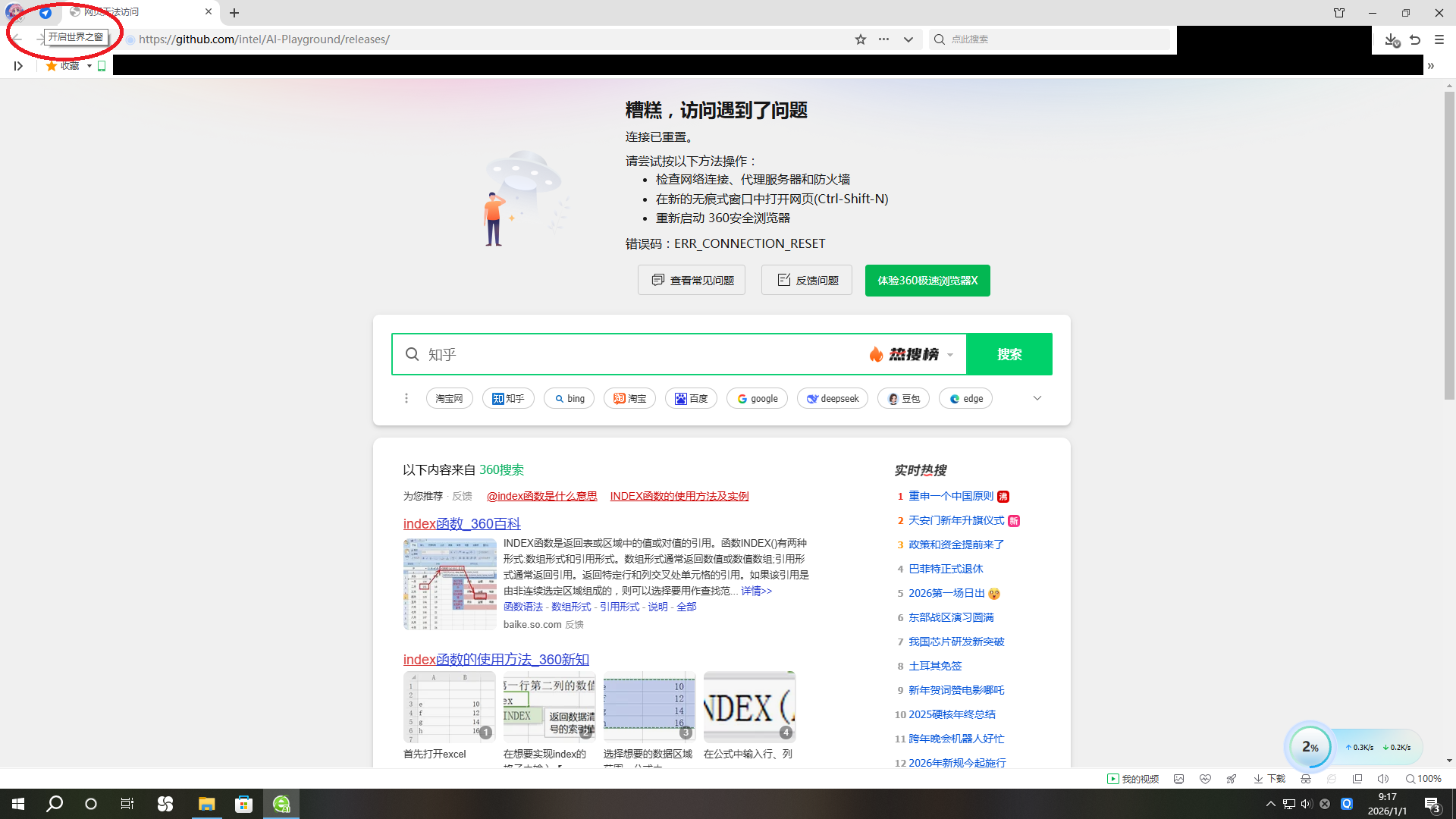Open hot search item 土耳其免签
1456x819 pixels.
pyautogui.click(x=935, y=666)
